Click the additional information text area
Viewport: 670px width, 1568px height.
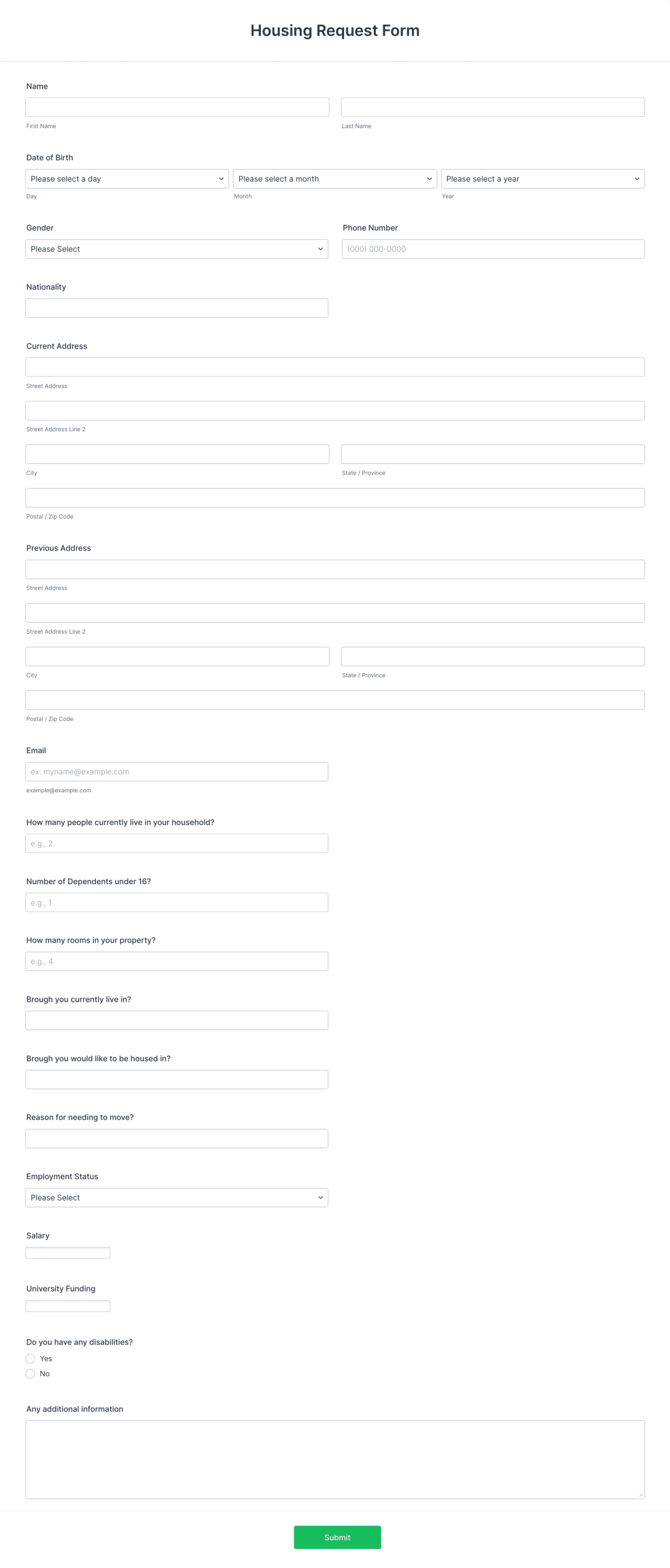pyautogui.click(x=334, y=1458)
